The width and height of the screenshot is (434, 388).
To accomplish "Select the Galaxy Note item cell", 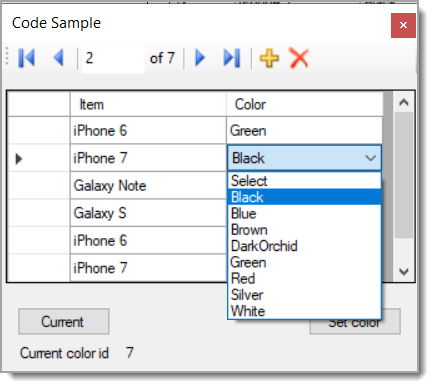I will coord(148,186).
